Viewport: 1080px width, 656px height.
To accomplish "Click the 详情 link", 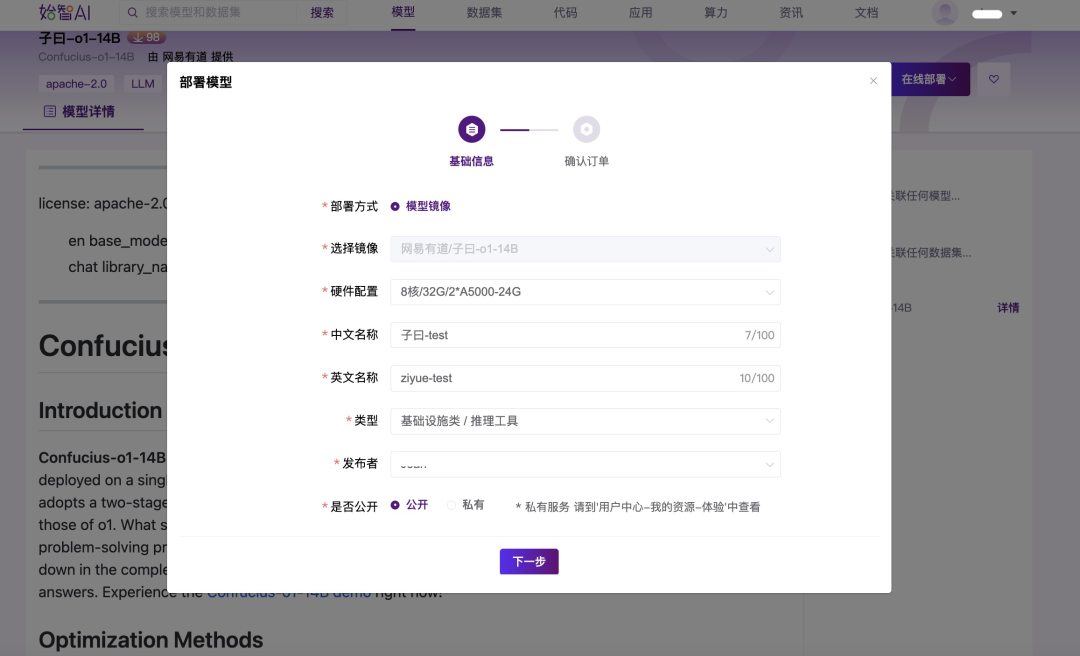I will tap(1008, 307).
